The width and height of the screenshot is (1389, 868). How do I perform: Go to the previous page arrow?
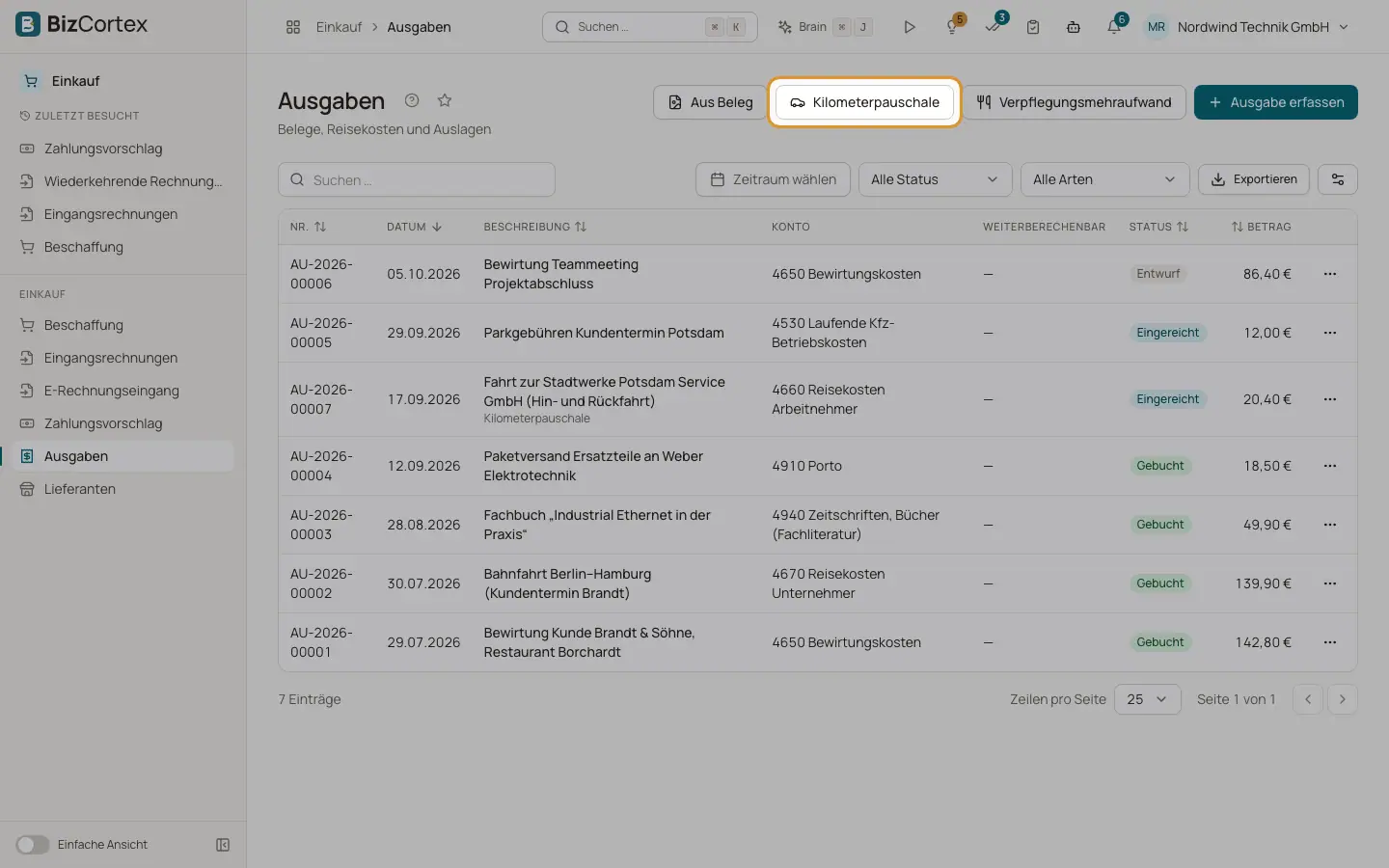coord(1308,699)
